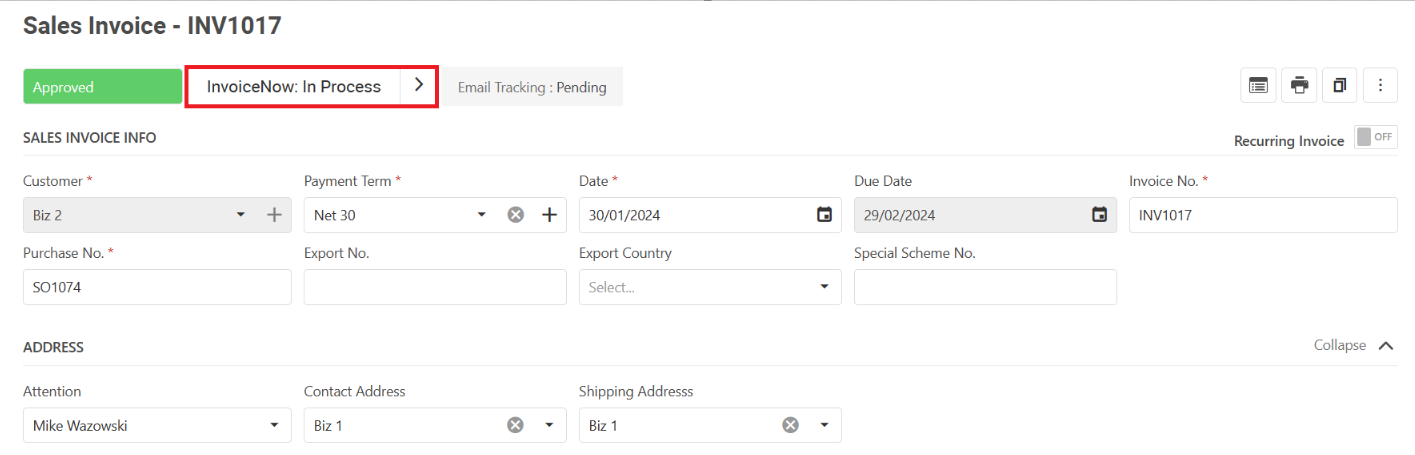Expand the Attention dropdown for Mike Wazowski
The width and height of the screenshot is (1415, 455).
click(x=274, y=425)
